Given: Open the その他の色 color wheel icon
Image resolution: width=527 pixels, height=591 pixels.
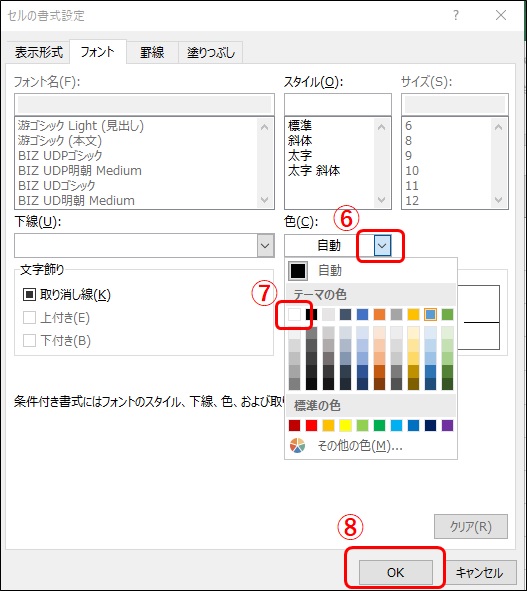Looking at the screenshot, I should tap(297, 446).
